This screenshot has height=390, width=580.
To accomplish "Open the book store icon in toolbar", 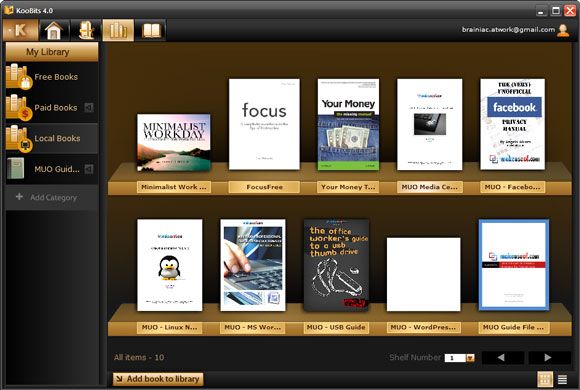I will tap(86, 30).
